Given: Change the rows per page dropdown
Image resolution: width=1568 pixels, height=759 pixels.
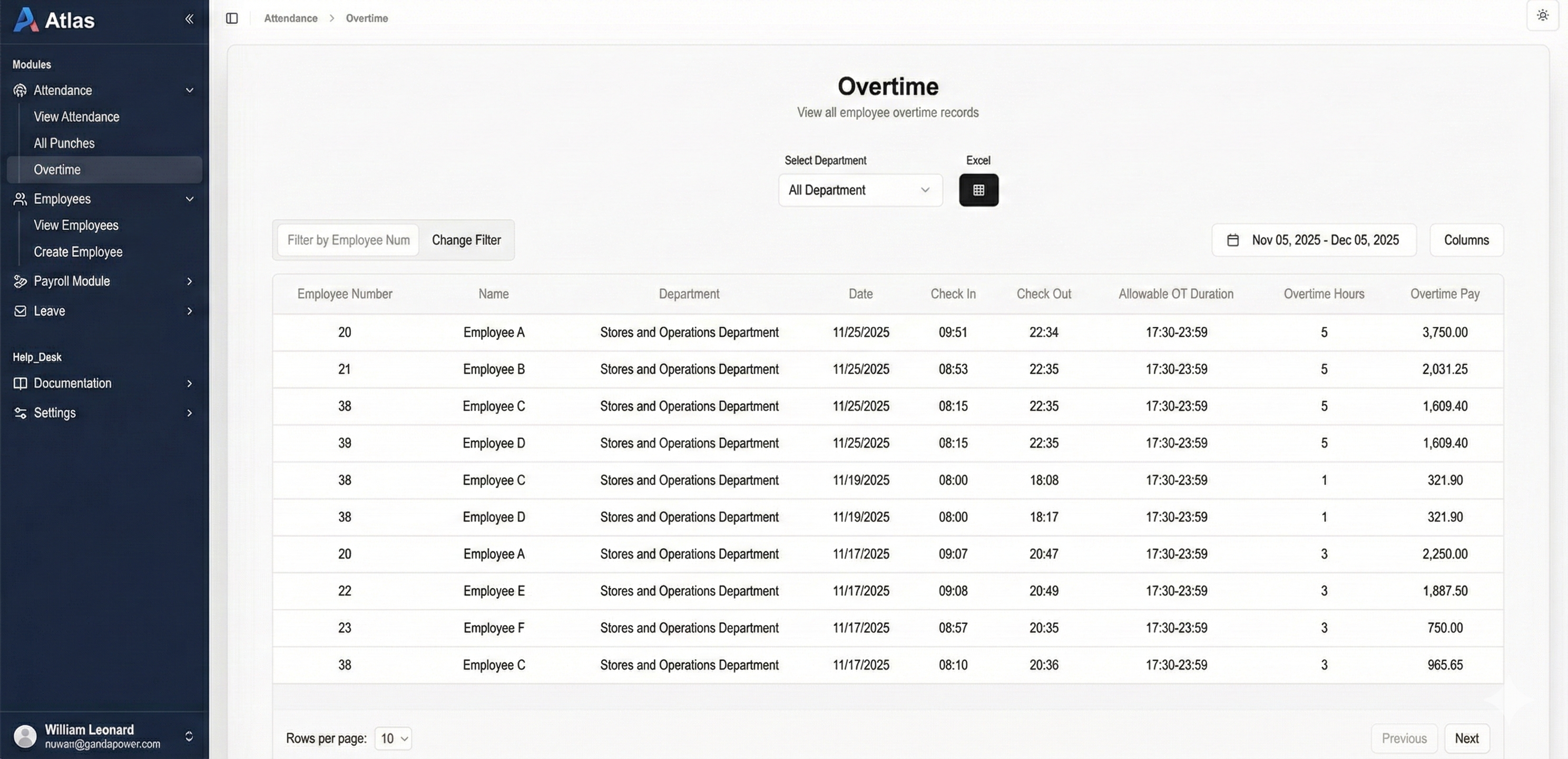Looking at the screenshot, I should 392,738.
